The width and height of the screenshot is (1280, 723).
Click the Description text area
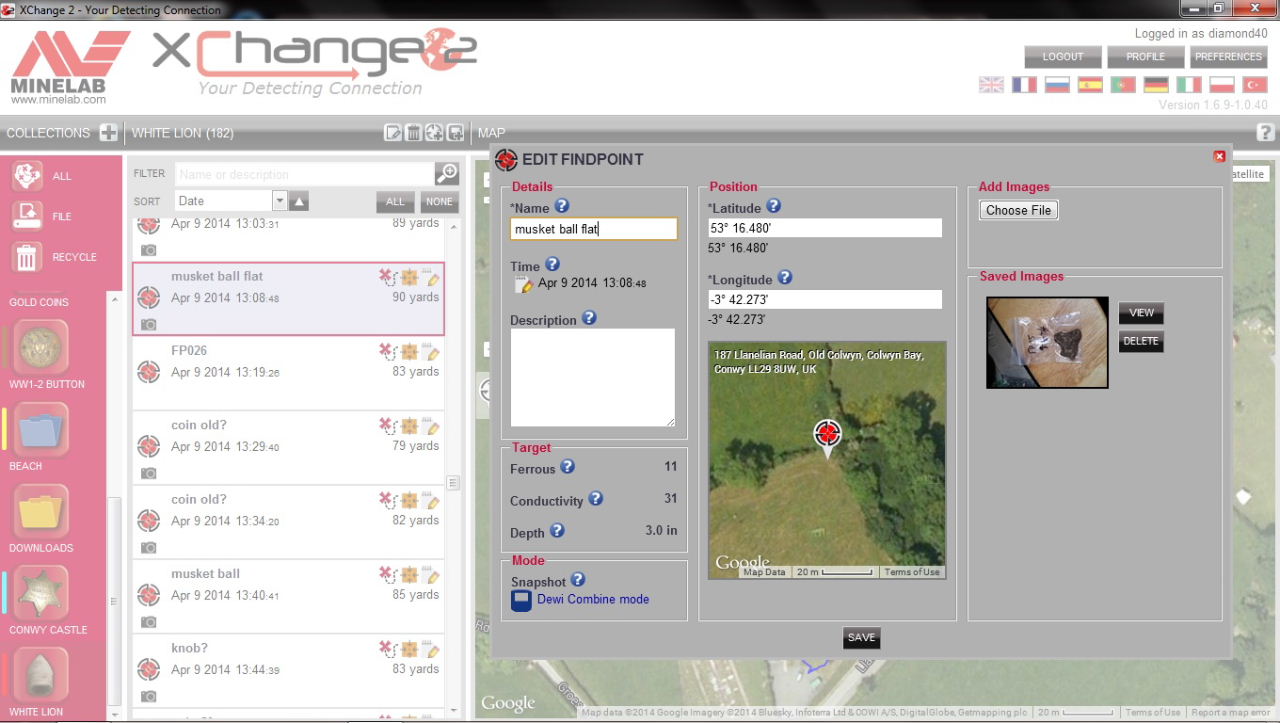[593, 378]
